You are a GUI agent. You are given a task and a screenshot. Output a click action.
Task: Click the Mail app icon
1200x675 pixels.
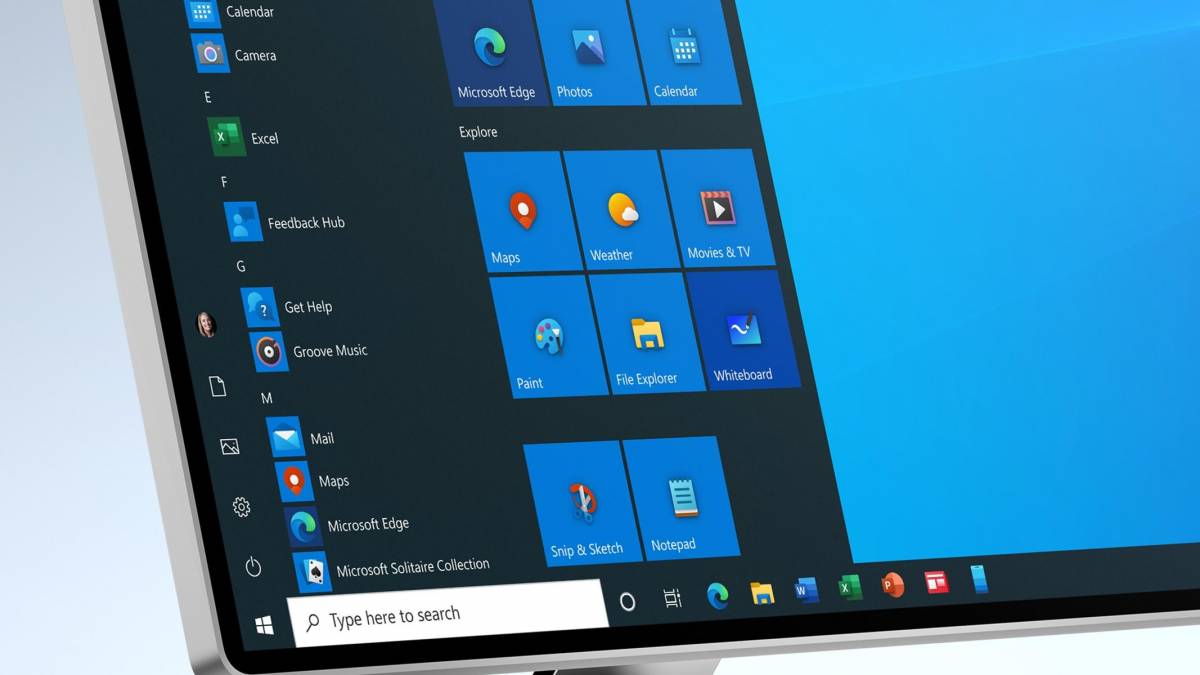(x=285, y=438)
